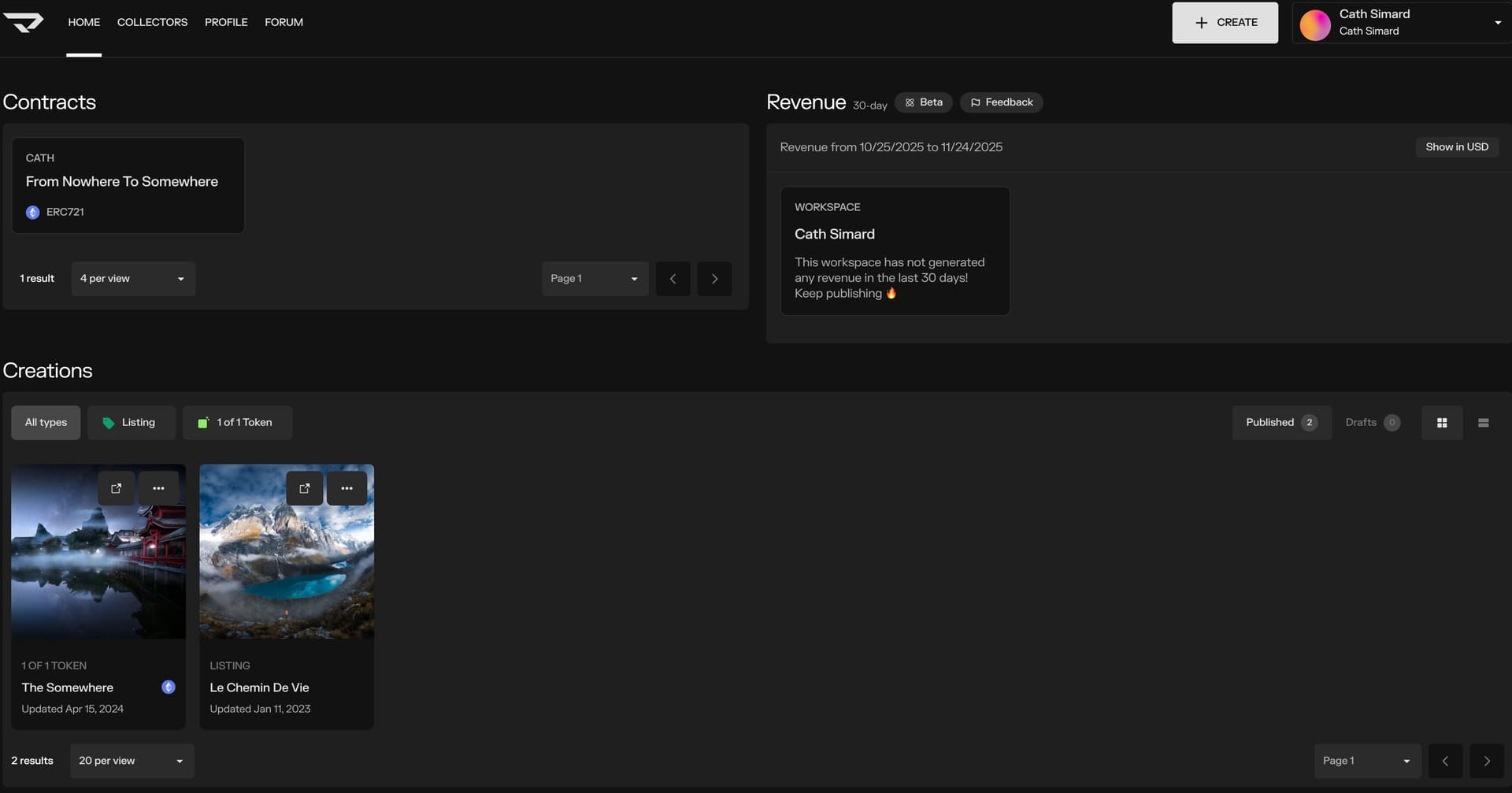
Task: Switch to list view layout
Action: pyautogui.click(x=1483, y=423)
